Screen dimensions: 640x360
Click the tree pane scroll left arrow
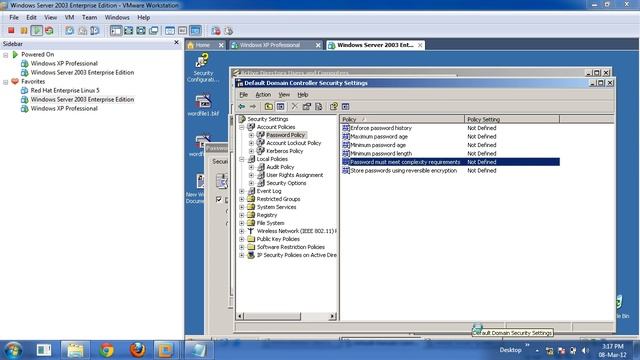click(240, 316)
